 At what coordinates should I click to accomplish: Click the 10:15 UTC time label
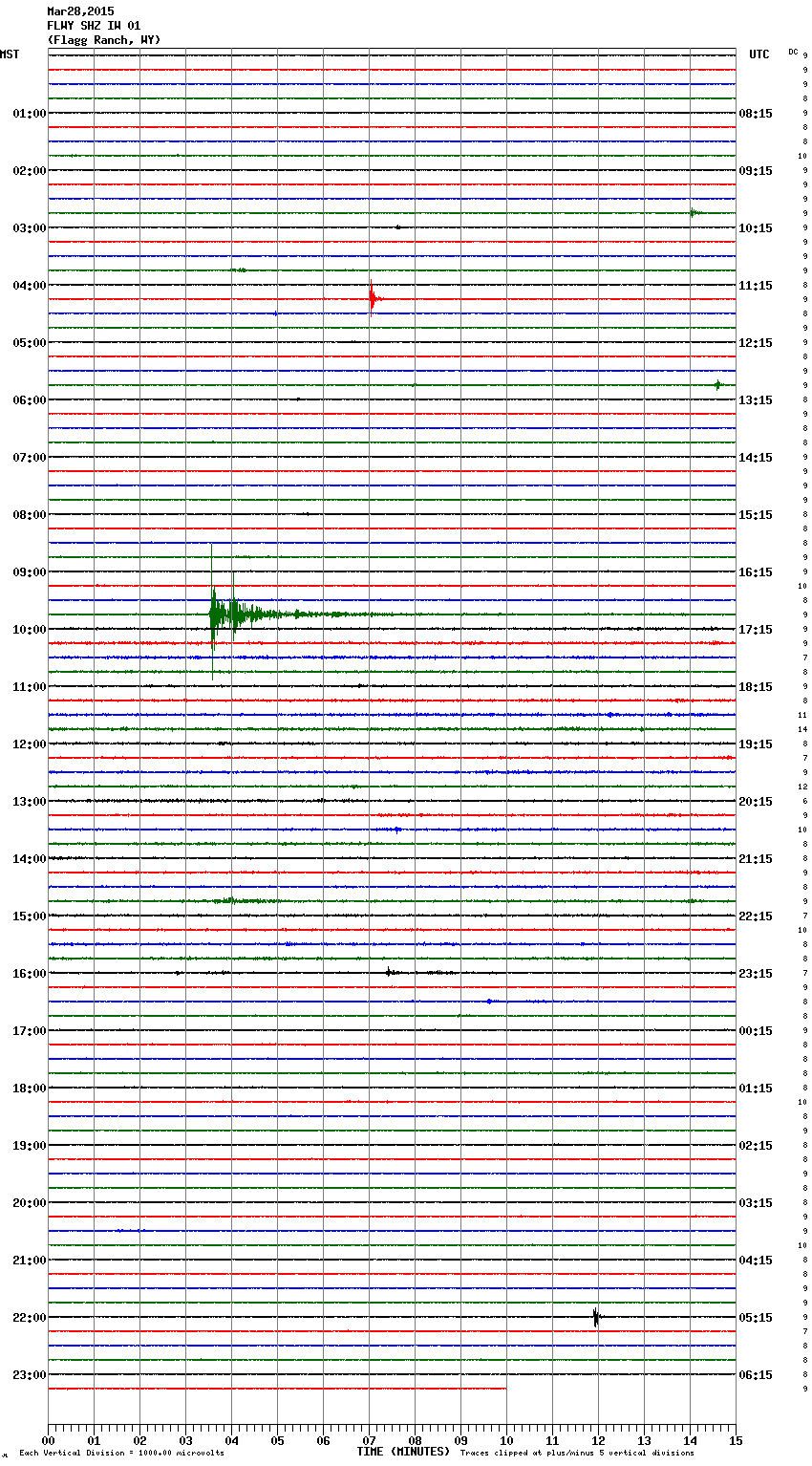pos(756,228)
